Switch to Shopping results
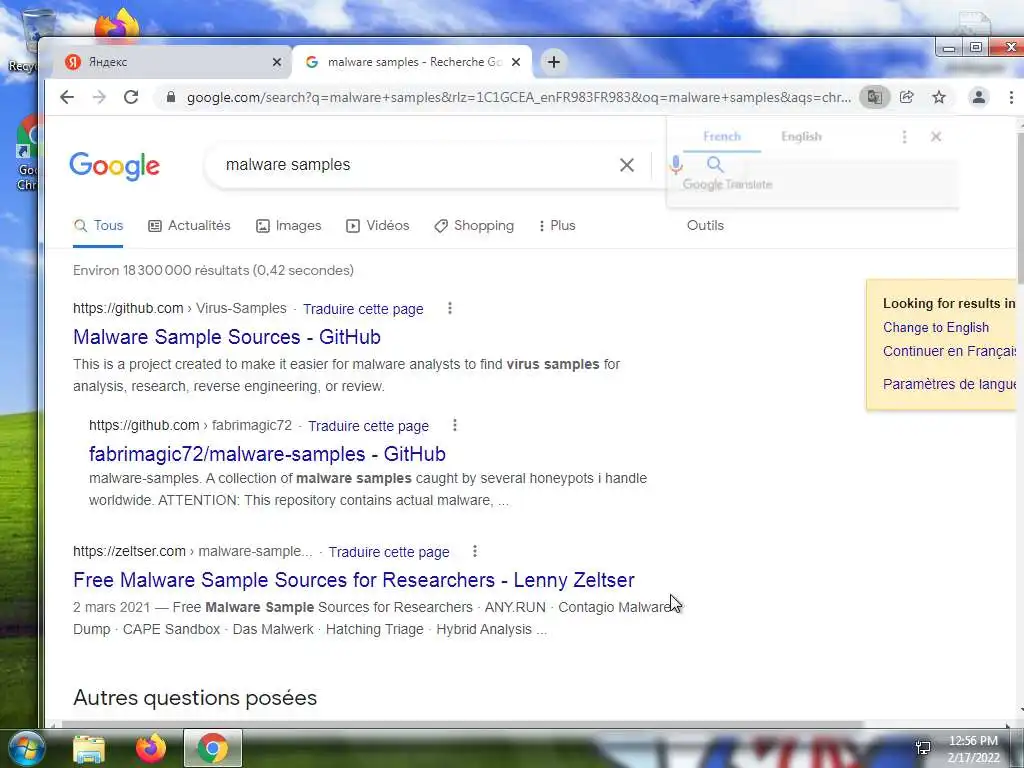The image size is (1024, 768). [x=474, y=226]
